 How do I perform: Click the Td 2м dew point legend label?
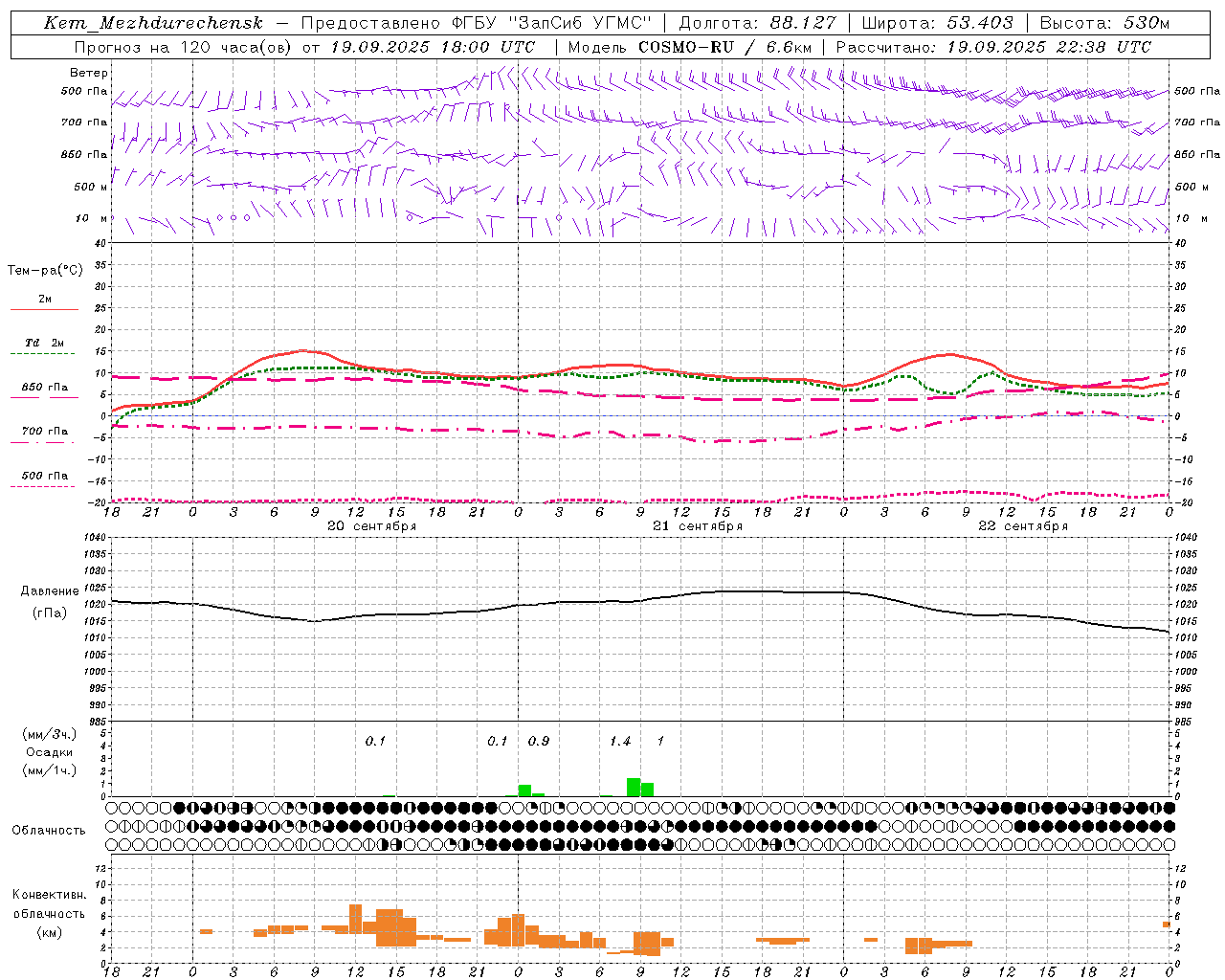click(45, 343)
